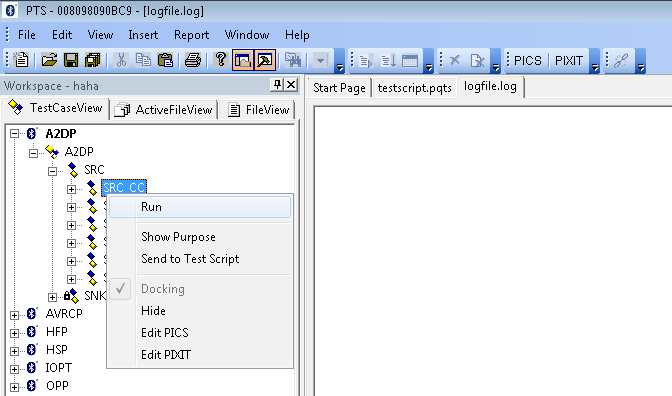Collapse the nested A2DP child node

[33, 153]
